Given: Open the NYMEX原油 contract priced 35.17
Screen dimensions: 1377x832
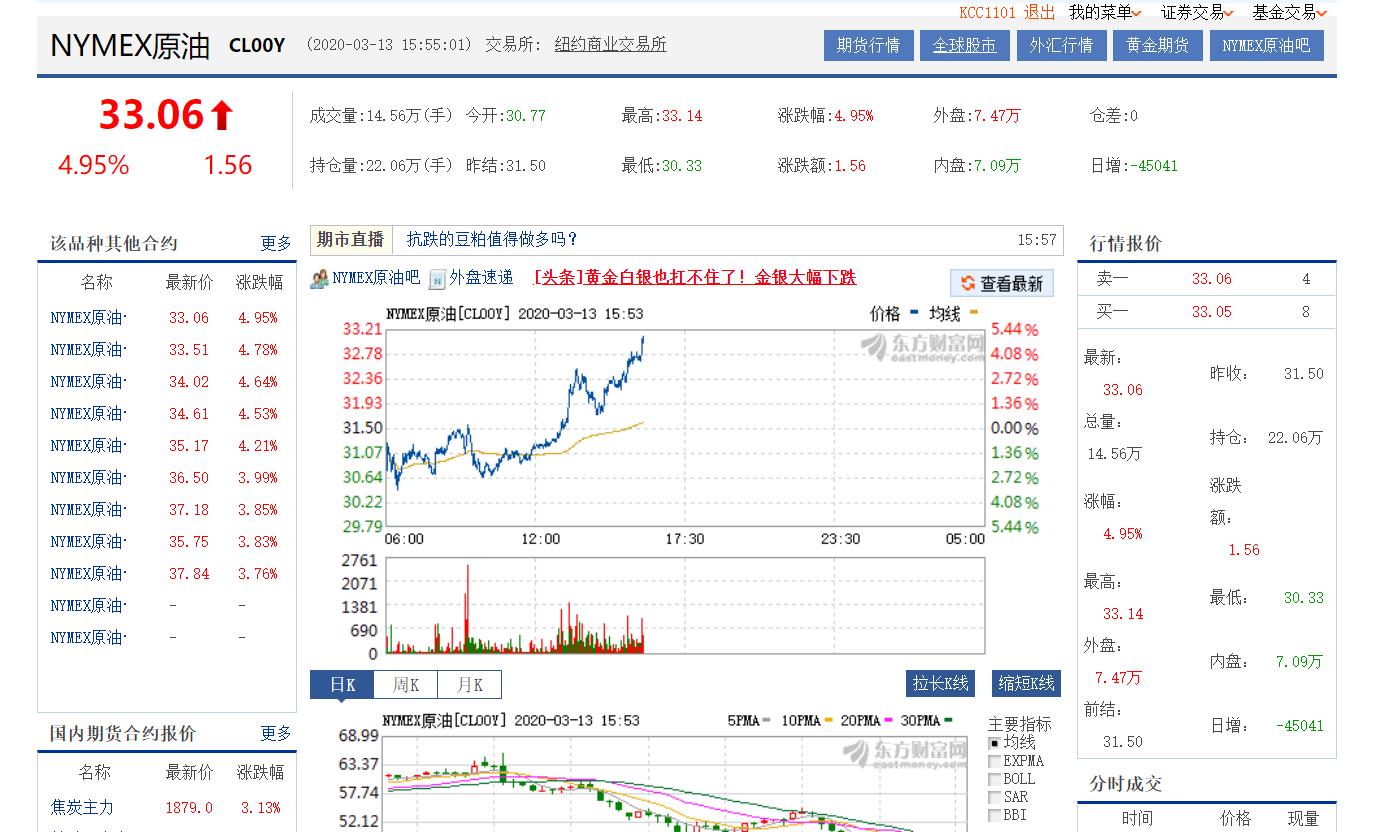Looking at the screenshot, I should [x=89, y=446].
